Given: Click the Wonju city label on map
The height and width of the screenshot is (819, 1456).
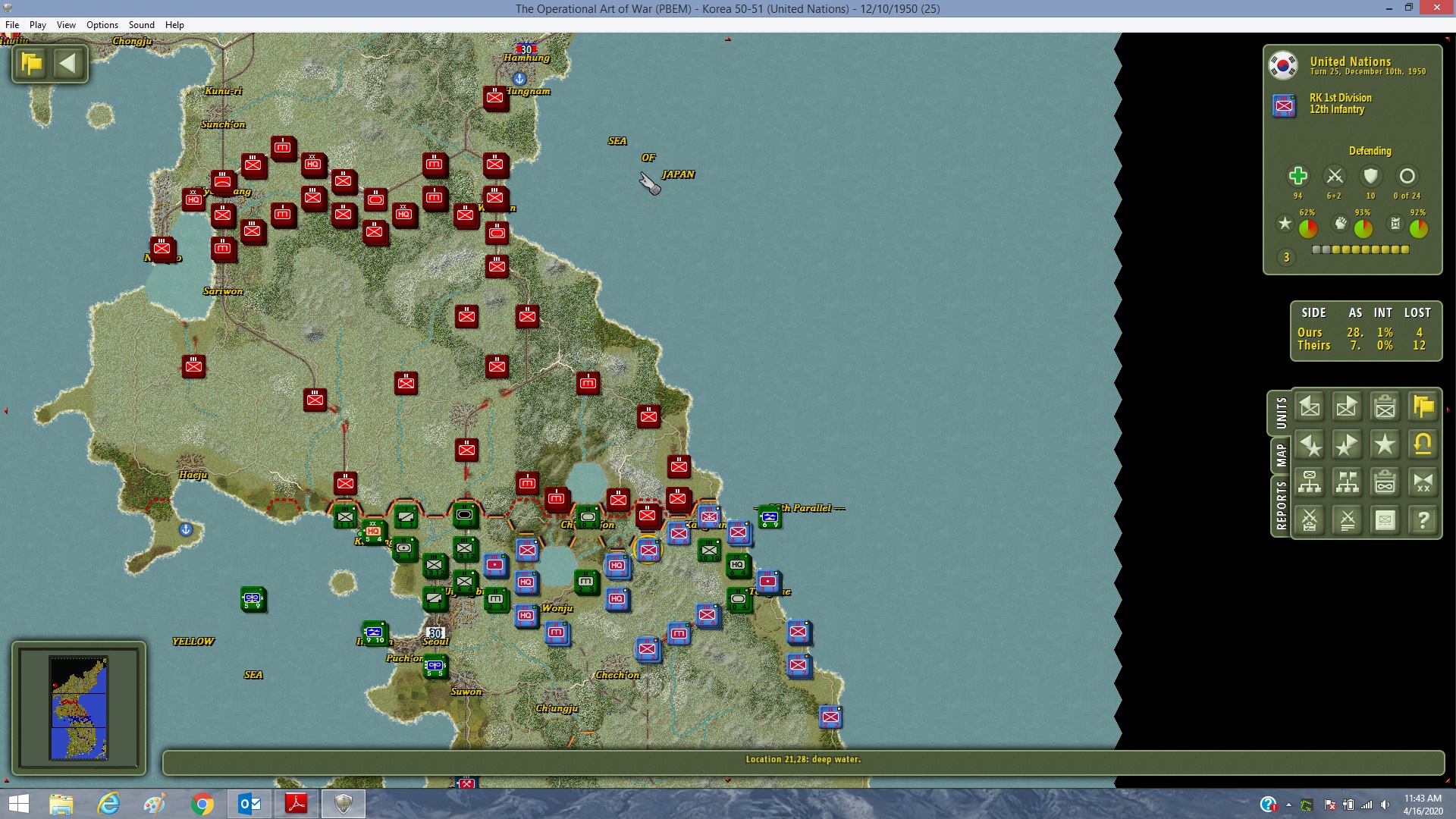Looking at the screenshot, I should click(557, 608).
